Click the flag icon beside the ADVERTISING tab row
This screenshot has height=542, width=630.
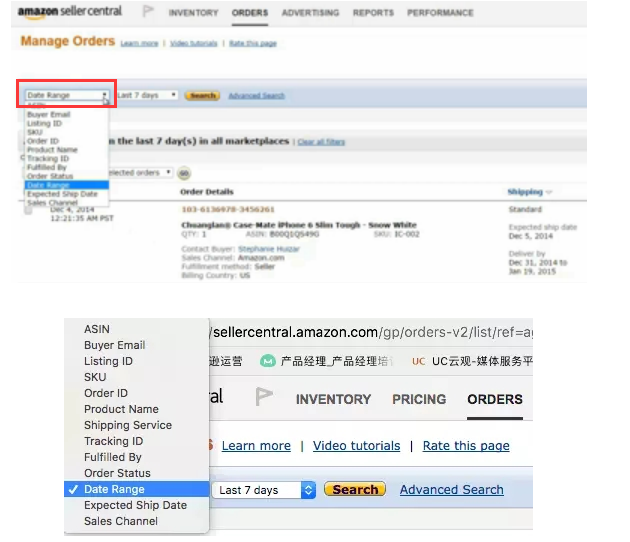tap(148, 11)
